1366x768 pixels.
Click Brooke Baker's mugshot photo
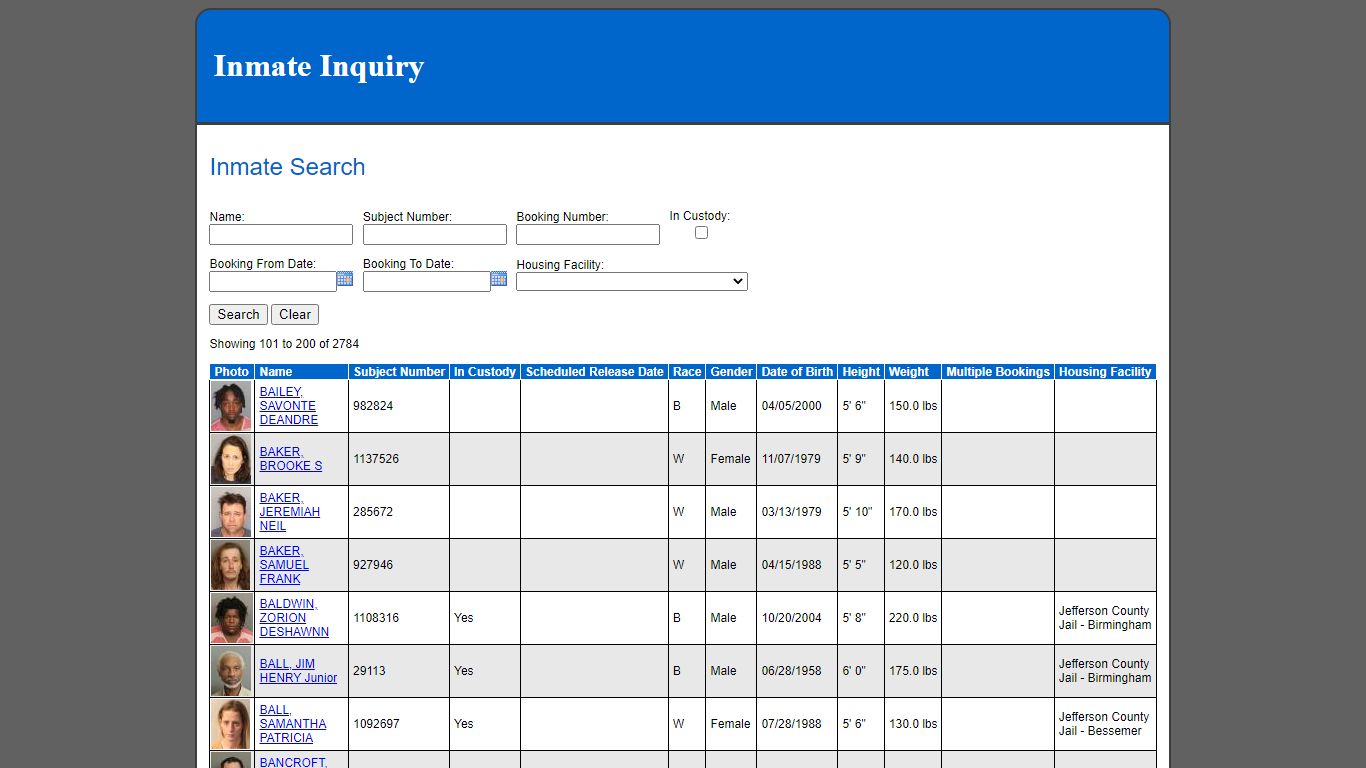(231, 459)
